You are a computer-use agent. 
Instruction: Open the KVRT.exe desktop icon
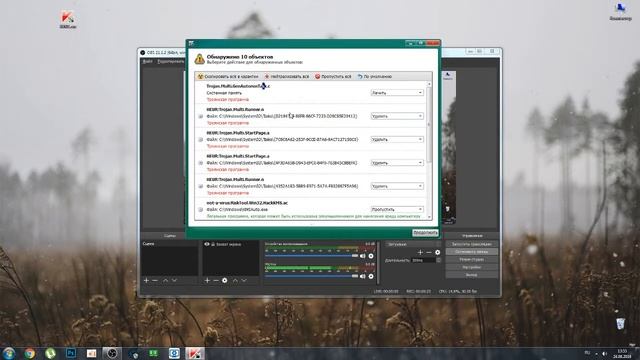point(68,20)
